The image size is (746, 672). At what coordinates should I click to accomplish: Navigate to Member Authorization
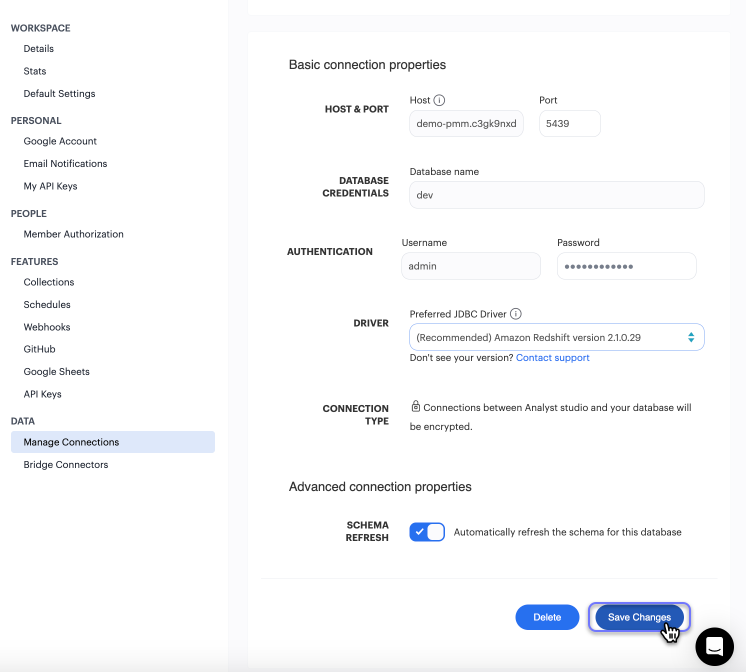coord(74,234)
